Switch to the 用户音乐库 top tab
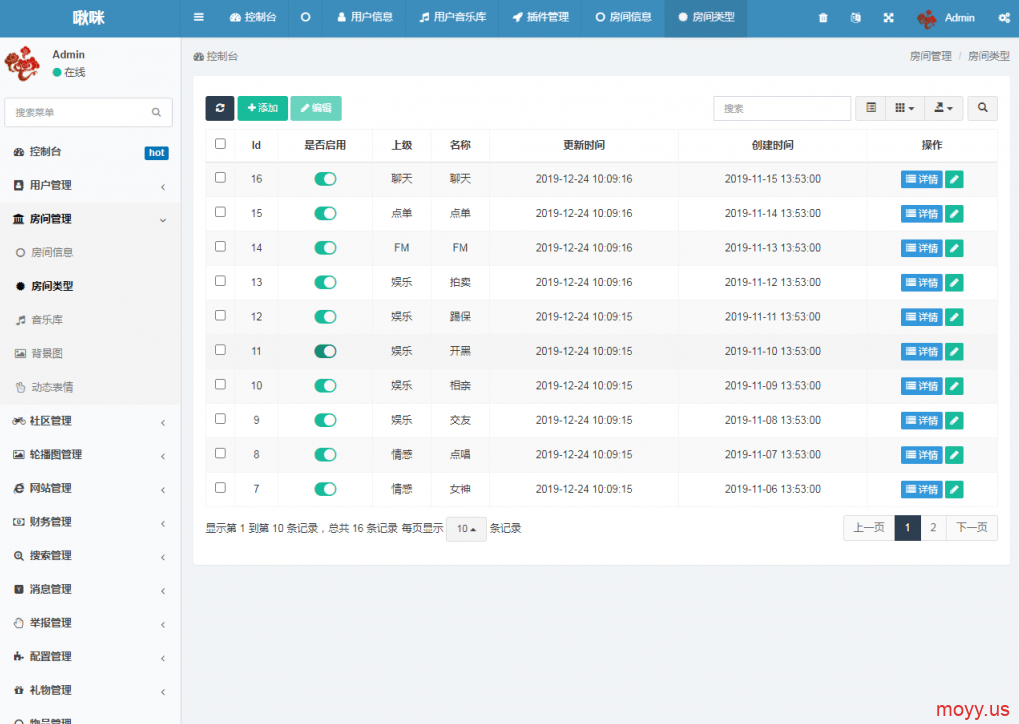 pos(452,18)
